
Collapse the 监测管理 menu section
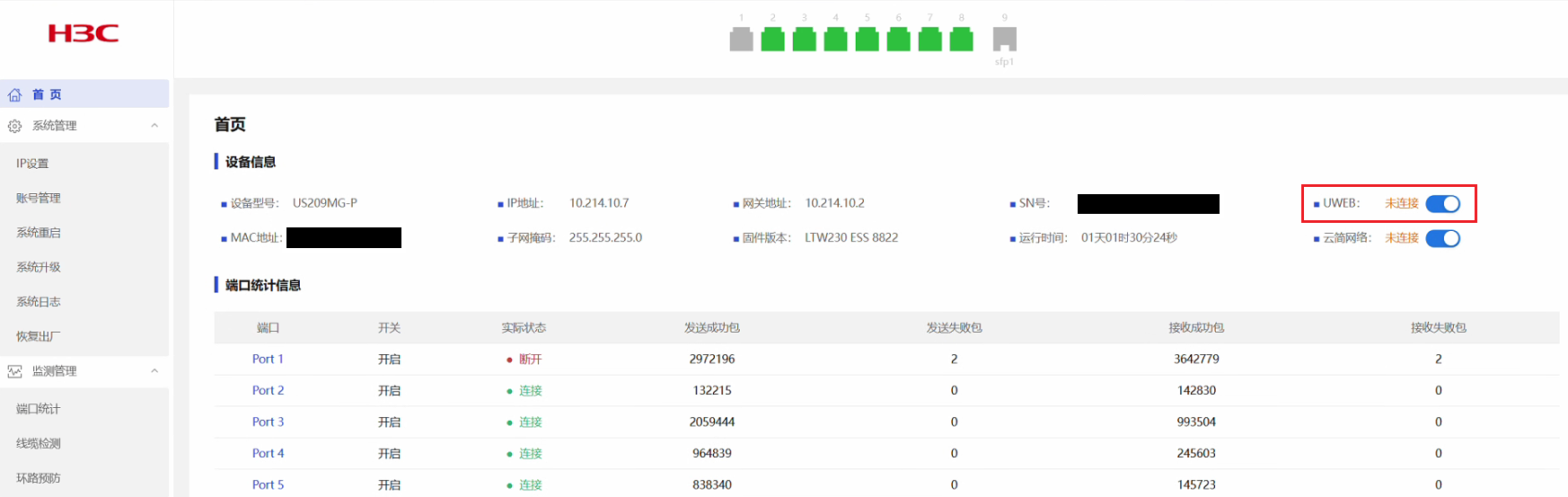(x=154, y=371)
